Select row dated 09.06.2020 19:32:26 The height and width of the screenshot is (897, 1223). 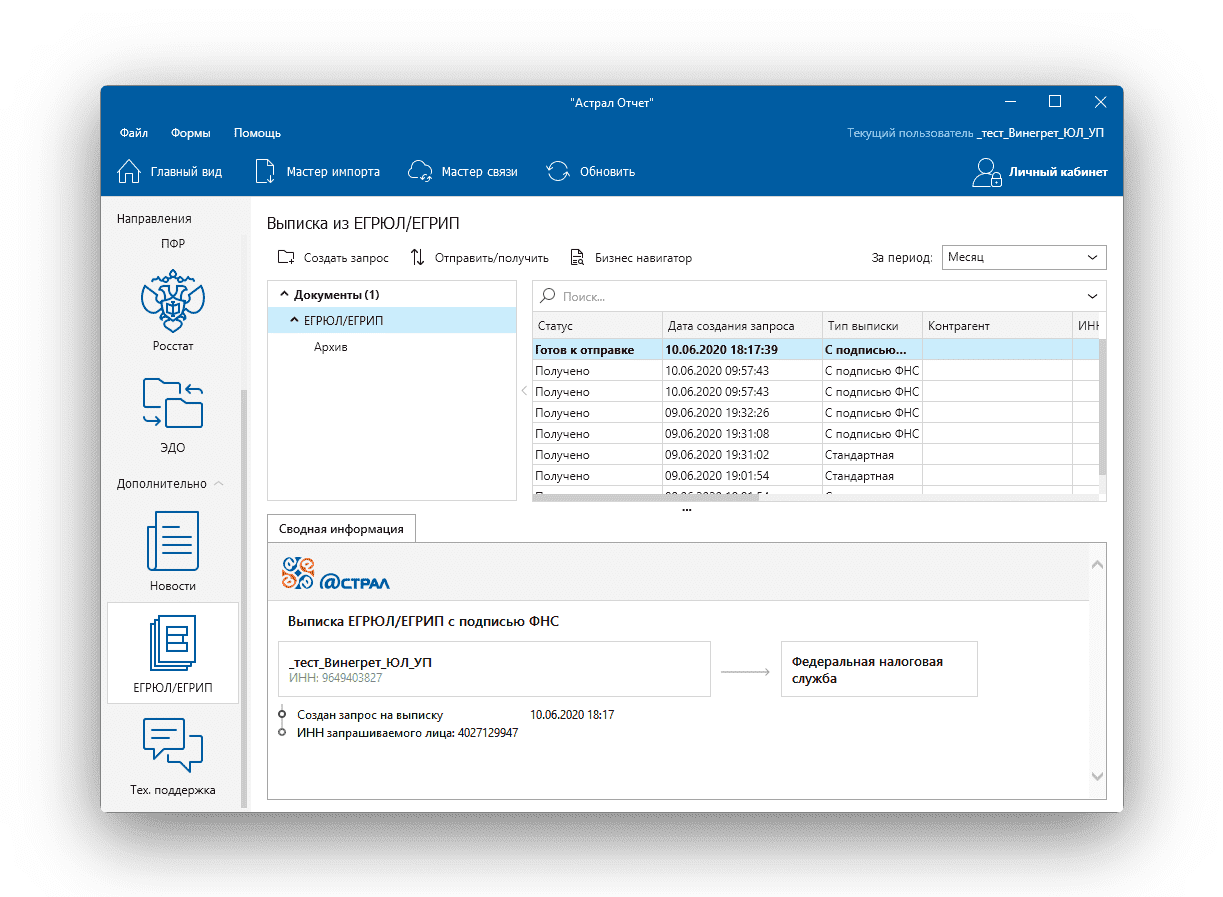tap(815, 413)
